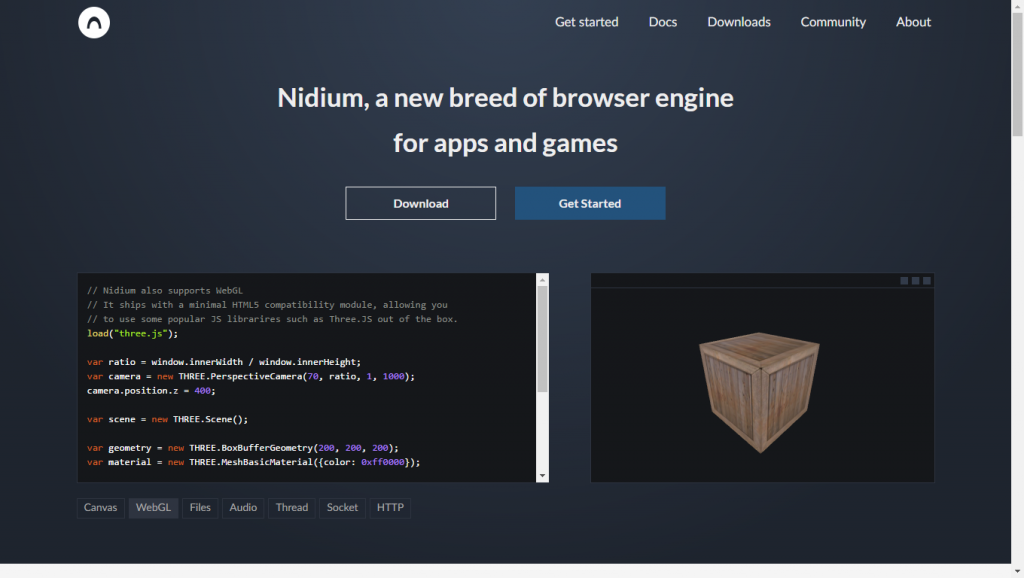Click the rotating wooden crate preview

759,392
